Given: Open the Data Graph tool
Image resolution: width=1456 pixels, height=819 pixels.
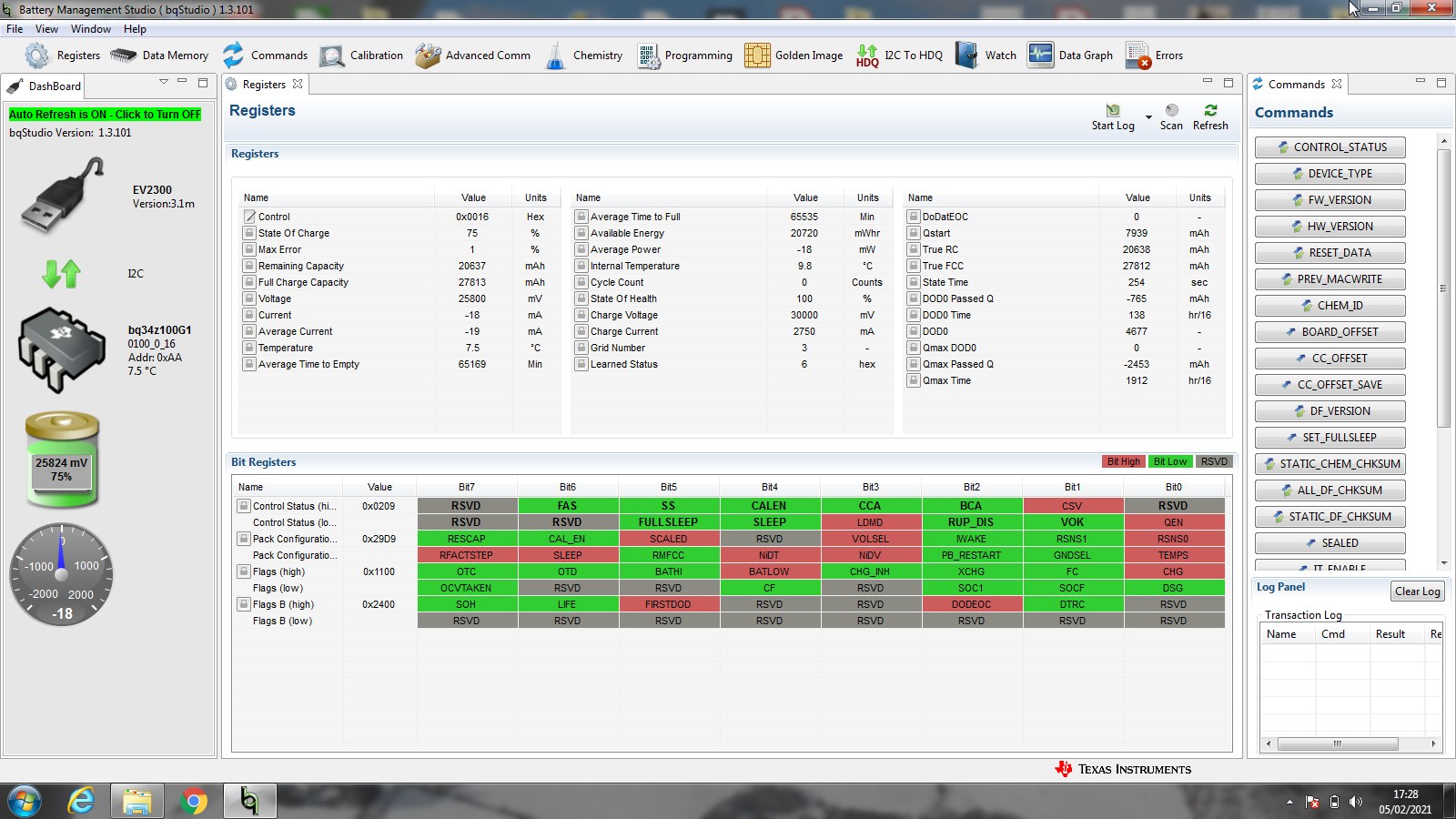Looking at the screenshot, I should pyautogui.click(x=1070, y=56).
